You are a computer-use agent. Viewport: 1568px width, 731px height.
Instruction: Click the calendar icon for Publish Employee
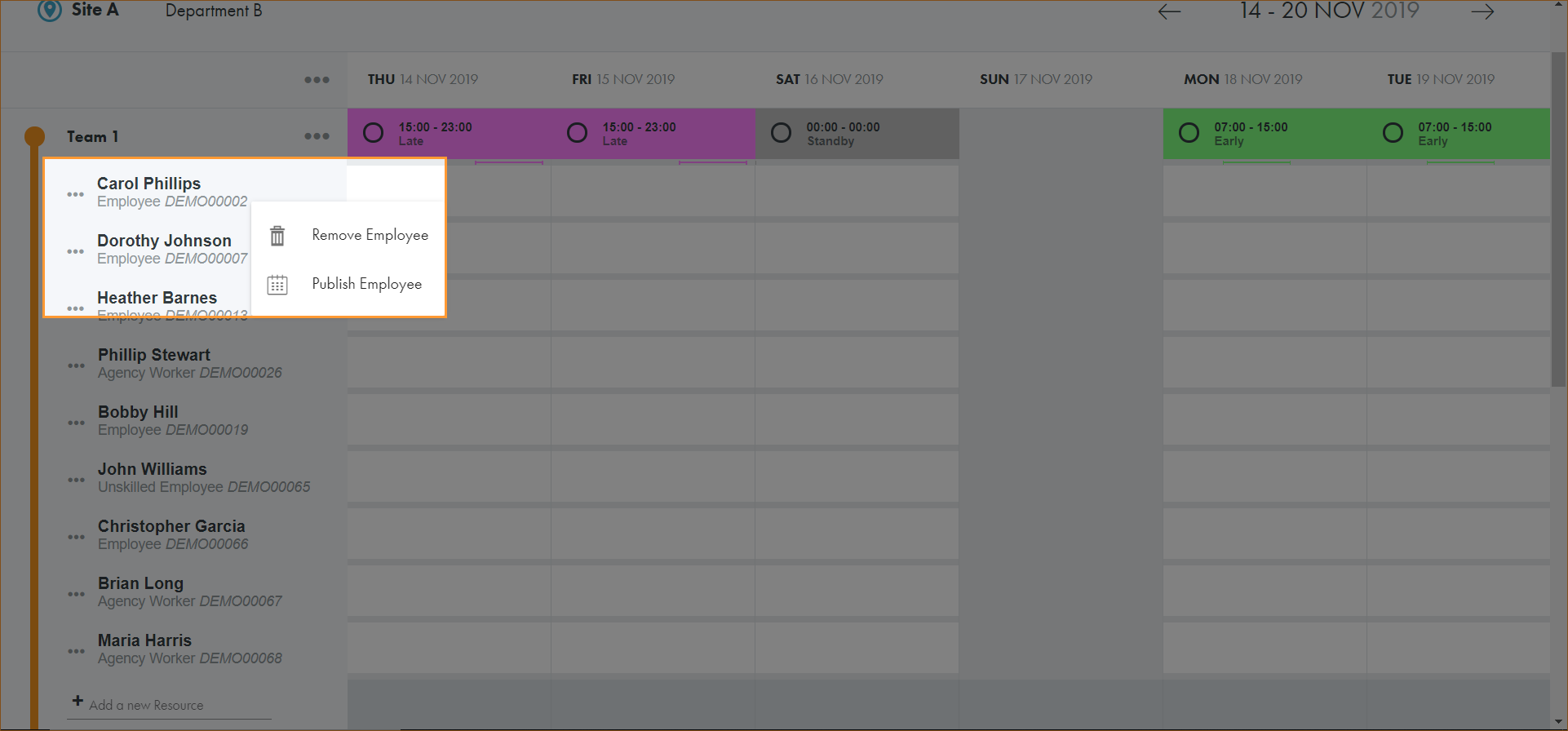[x=277, y=285]
